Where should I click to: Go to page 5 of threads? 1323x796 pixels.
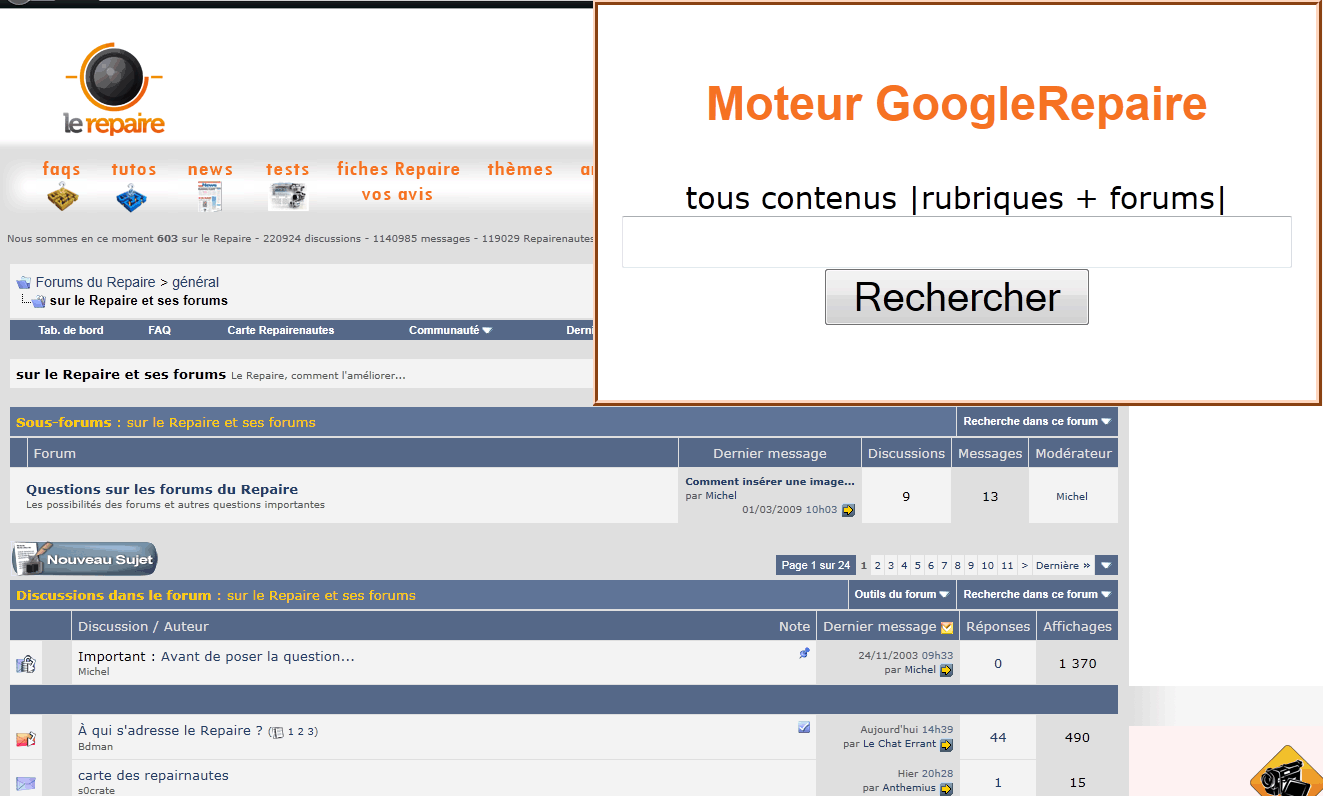(x=917, y=565)
